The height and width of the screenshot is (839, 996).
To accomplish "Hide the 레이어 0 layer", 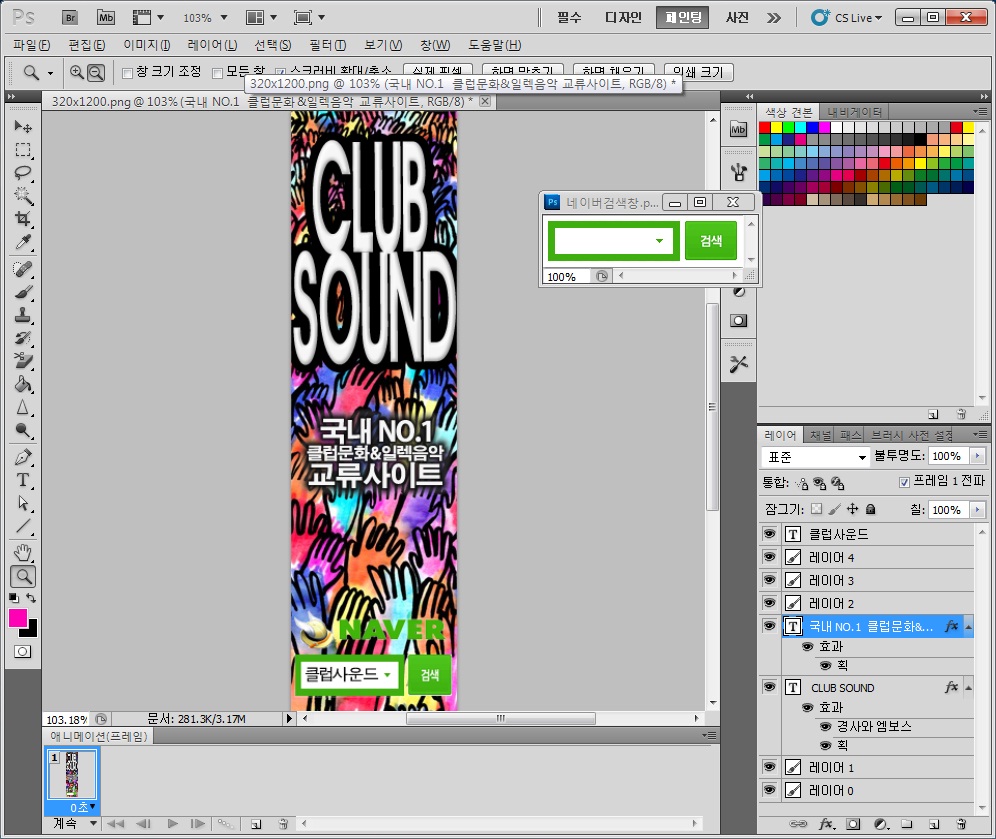I will click(x=769, y=790).
